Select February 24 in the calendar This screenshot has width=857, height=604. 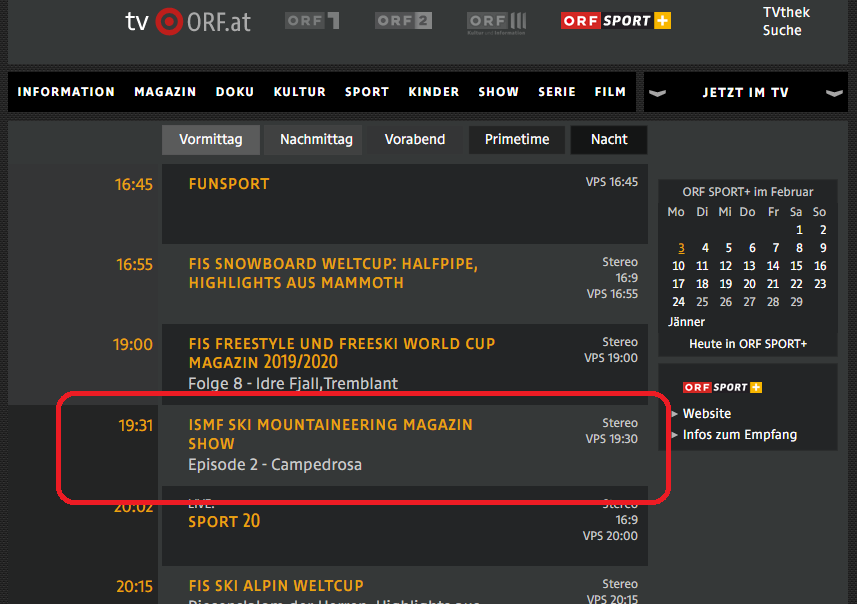click(678, 302)
